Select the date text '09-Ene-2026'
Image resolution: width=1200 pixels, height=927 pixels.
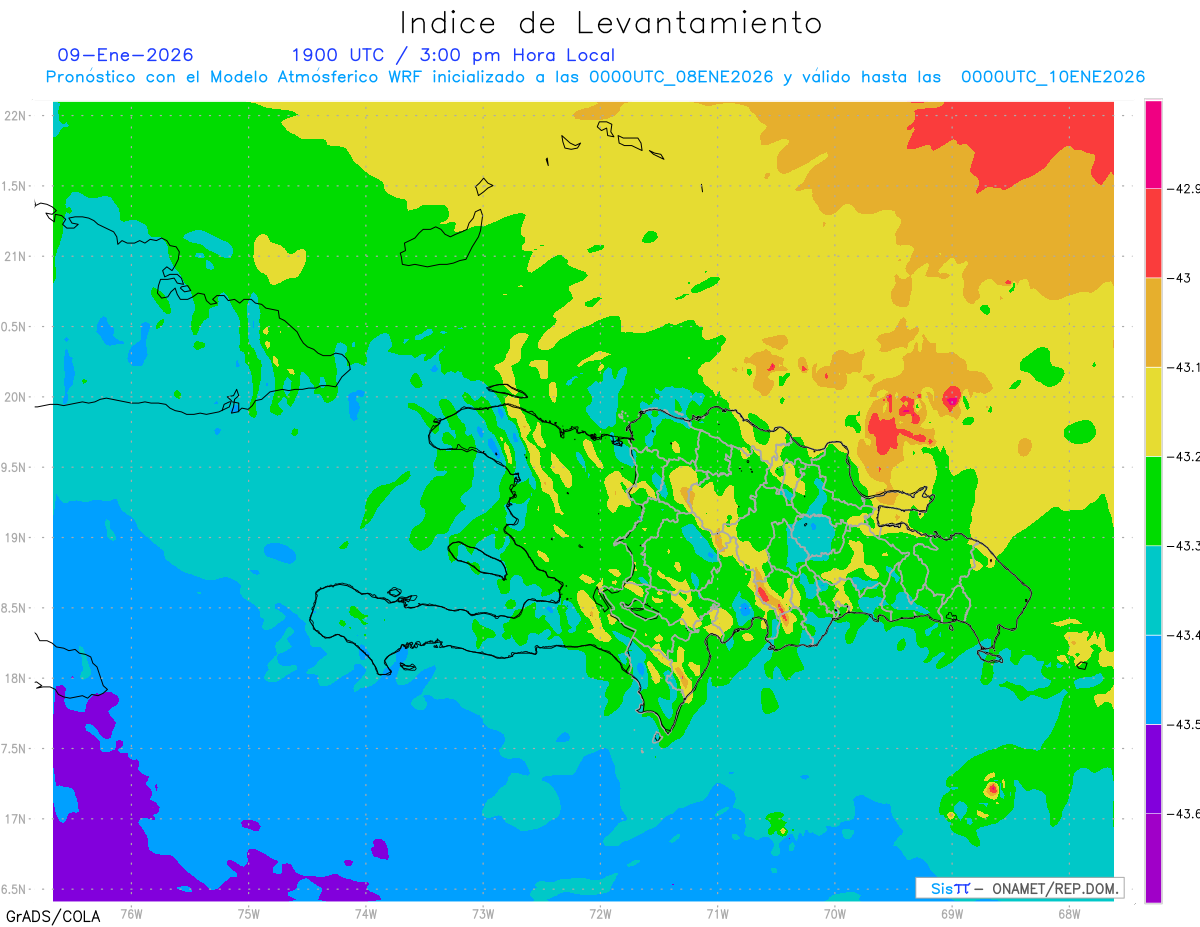pos(125,55)
